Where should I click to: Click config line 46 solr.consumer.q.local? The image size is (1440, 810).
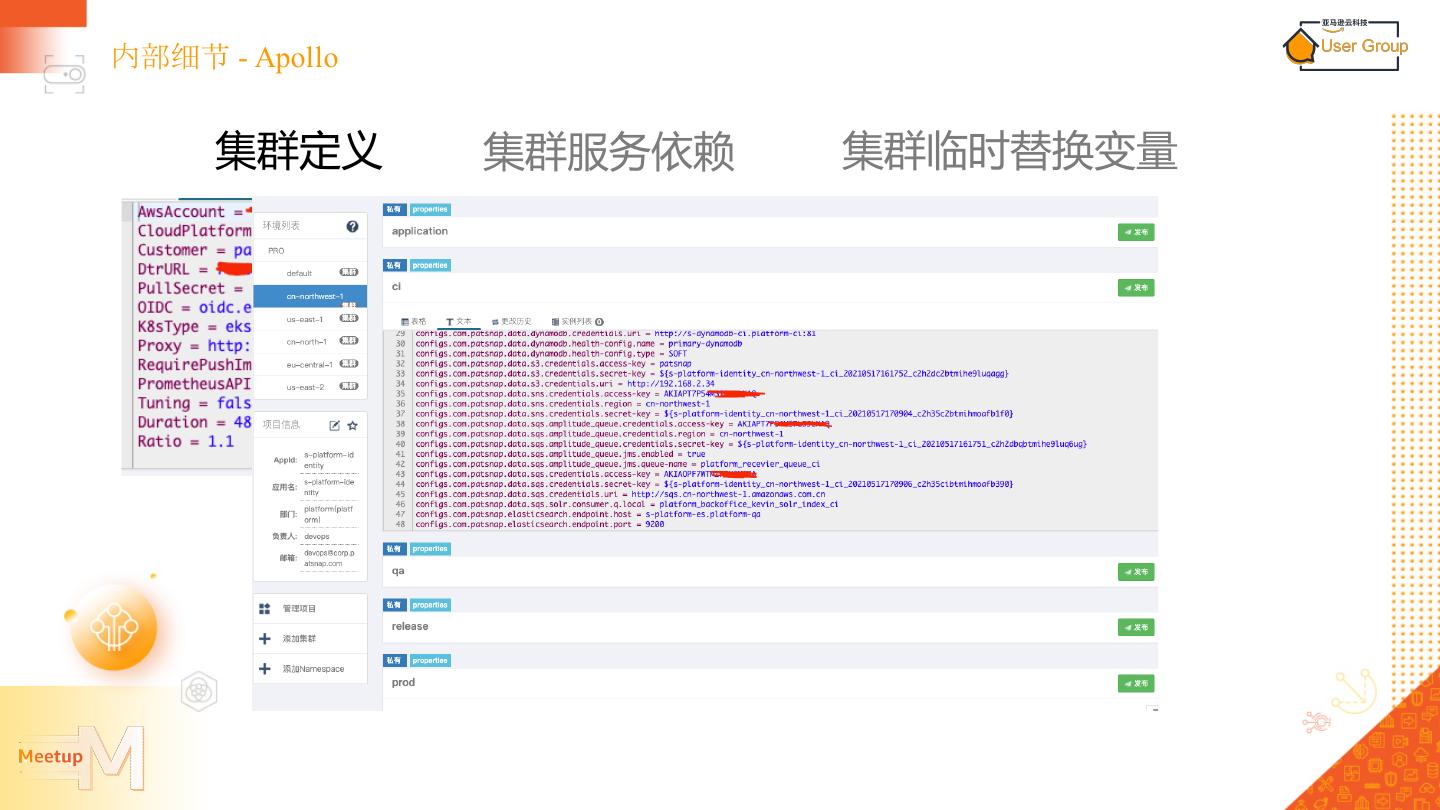(627, 504)
